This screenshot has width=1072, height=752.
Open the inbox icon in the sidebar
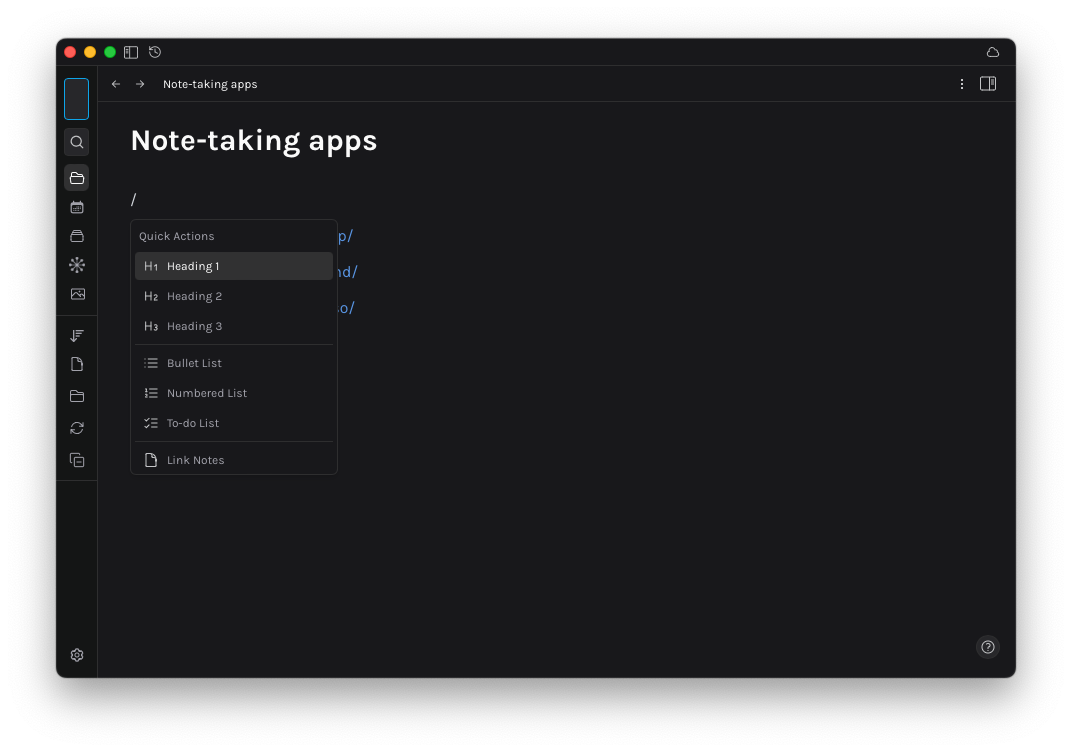tap(77, 236)
